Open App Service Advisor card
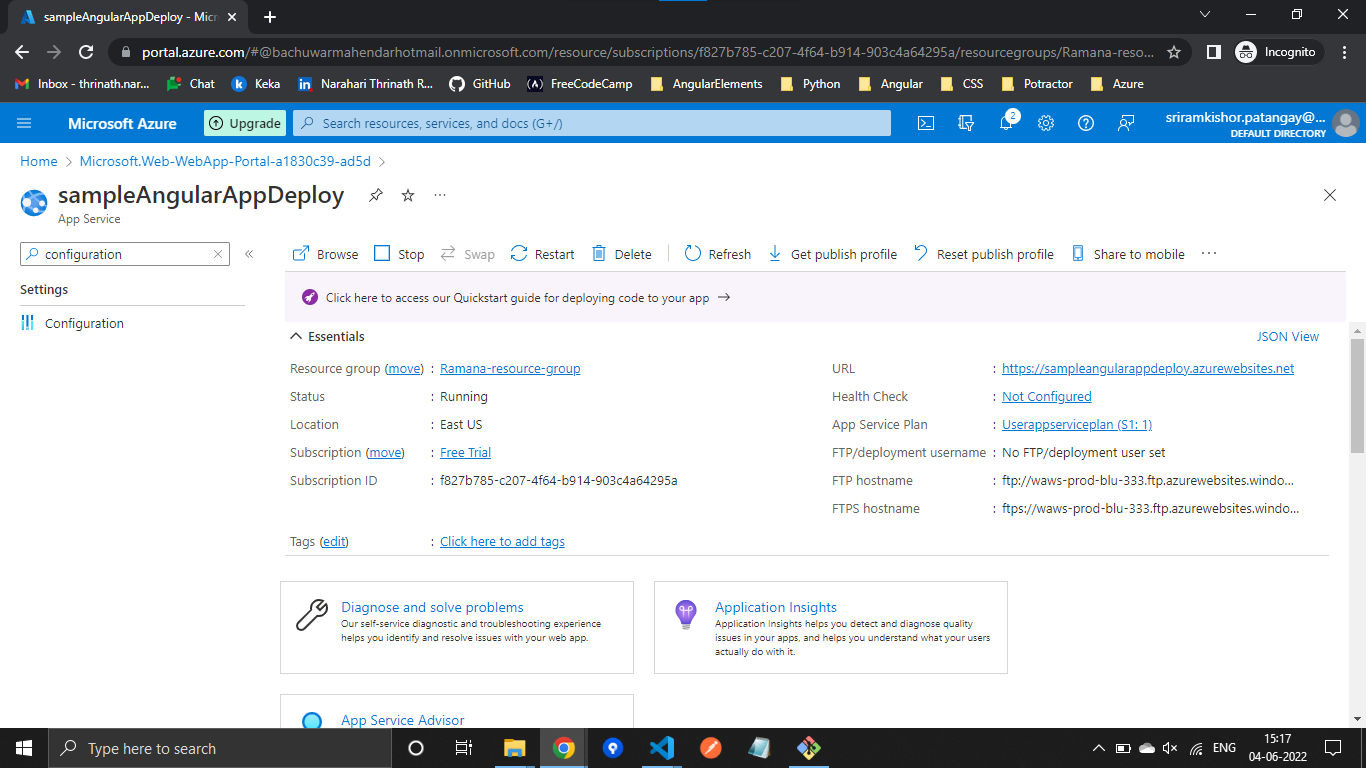 pos(457,712)
